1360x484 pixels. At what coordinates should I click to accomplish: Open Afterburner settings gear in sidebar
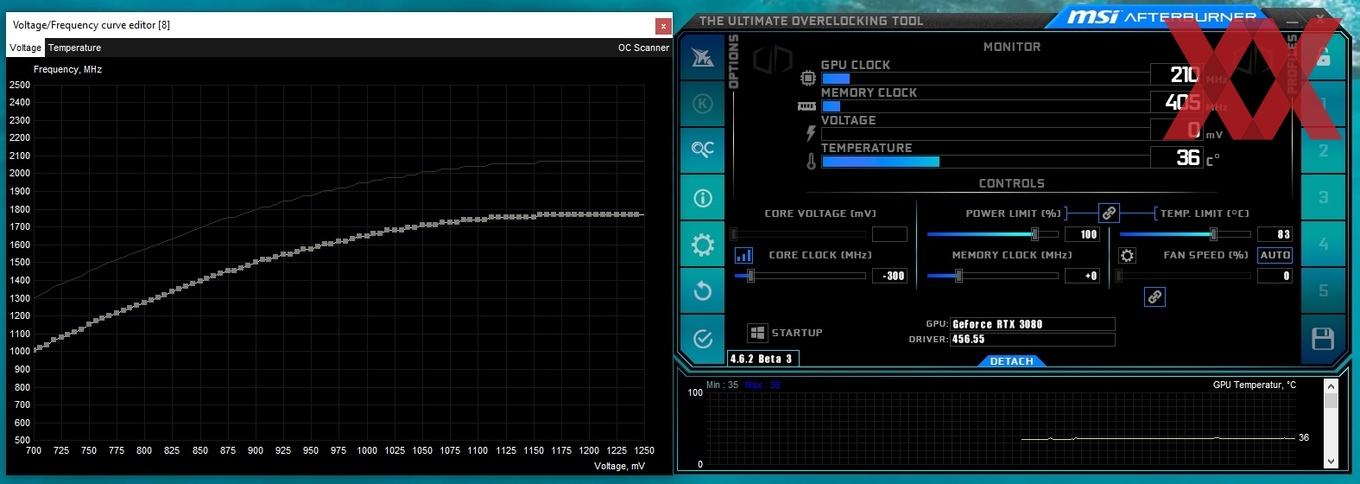coord(702,244)
